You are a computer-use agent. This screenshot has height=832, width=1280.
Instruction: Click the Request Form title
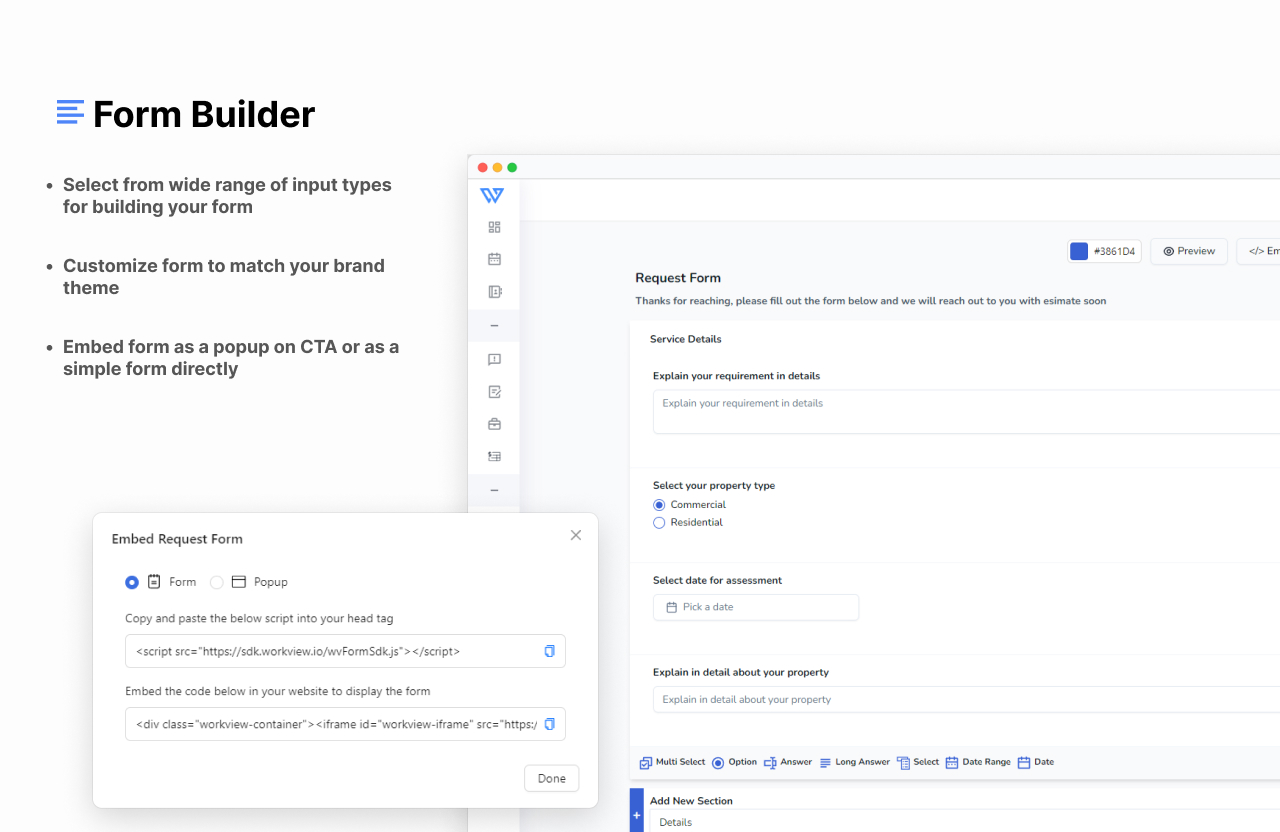tap(678, 278)
